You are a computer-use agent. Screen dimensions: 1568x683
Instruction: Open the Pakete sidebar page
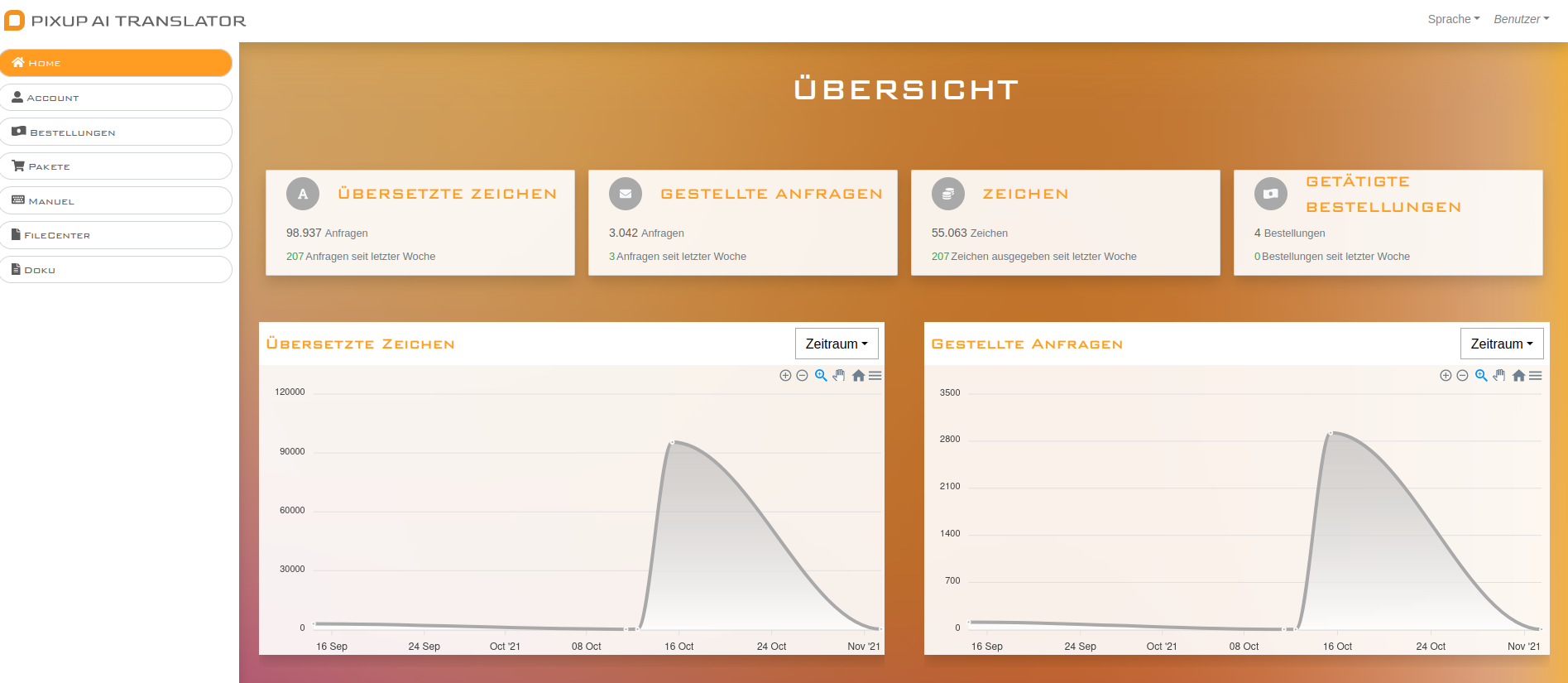116,166
